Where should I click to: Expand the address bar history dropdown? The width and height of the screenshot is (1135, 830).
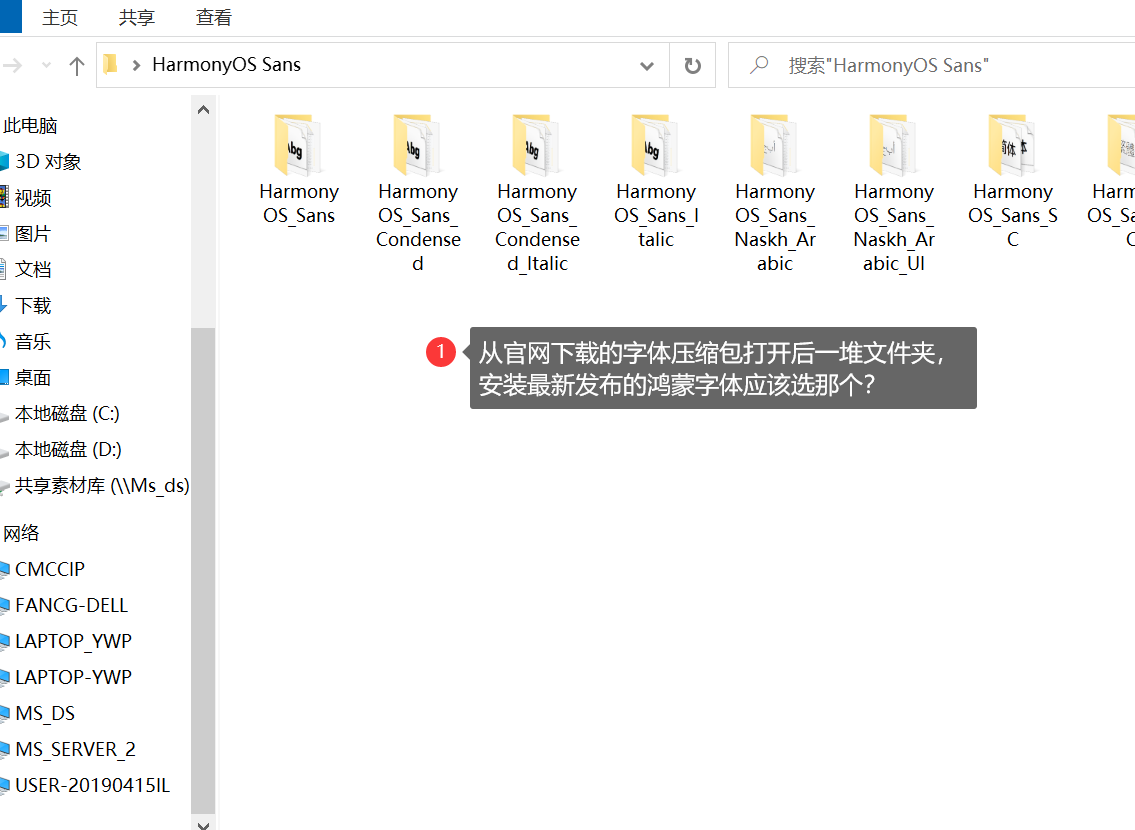[x=646, y=66]
